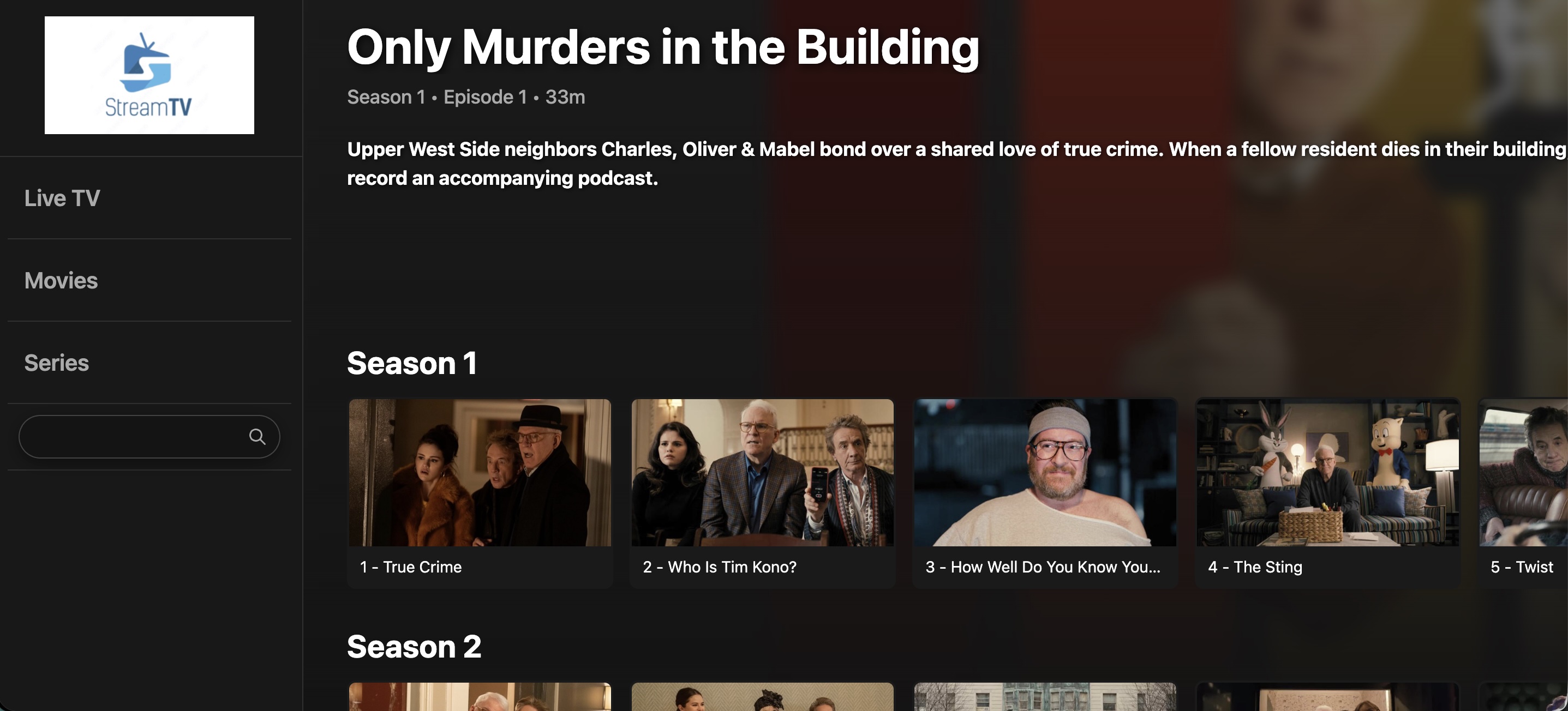
Task: Open The Sting episode thumbnail
Action: point(1327,473)
